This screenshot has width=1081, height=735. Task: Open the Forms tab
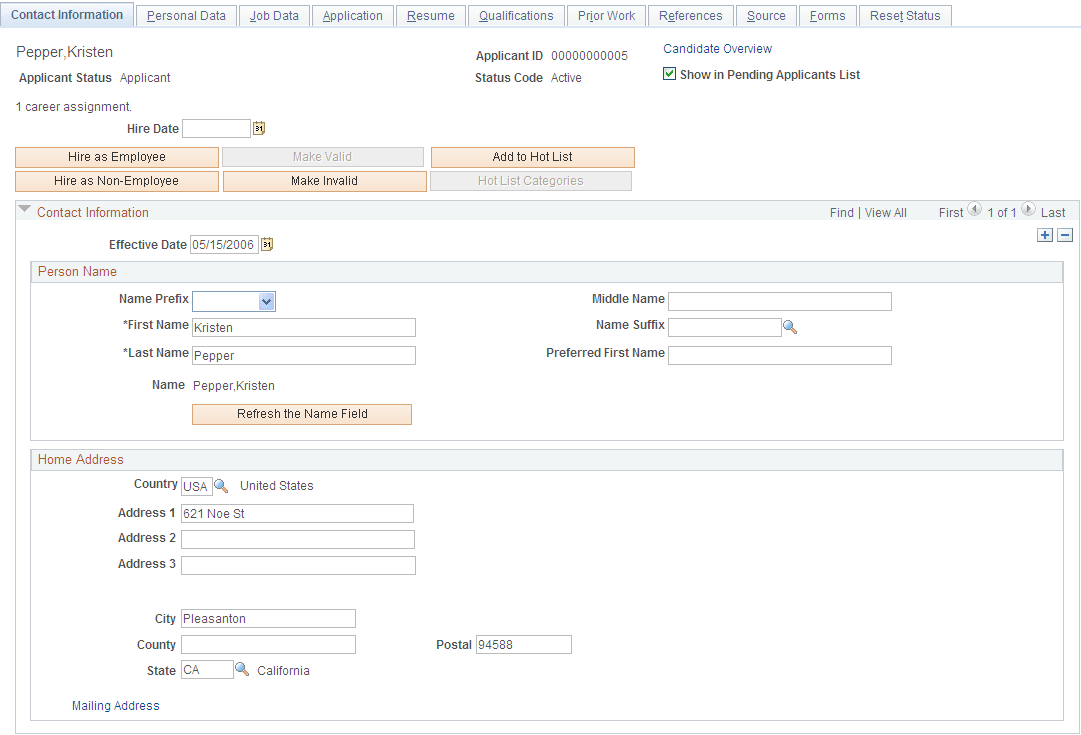(827, 16)
